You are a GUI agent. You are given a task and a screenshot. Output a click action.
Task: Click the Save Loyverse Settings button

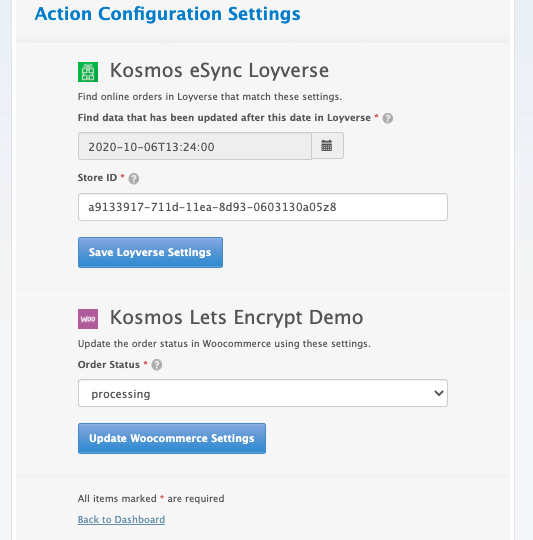150,252
